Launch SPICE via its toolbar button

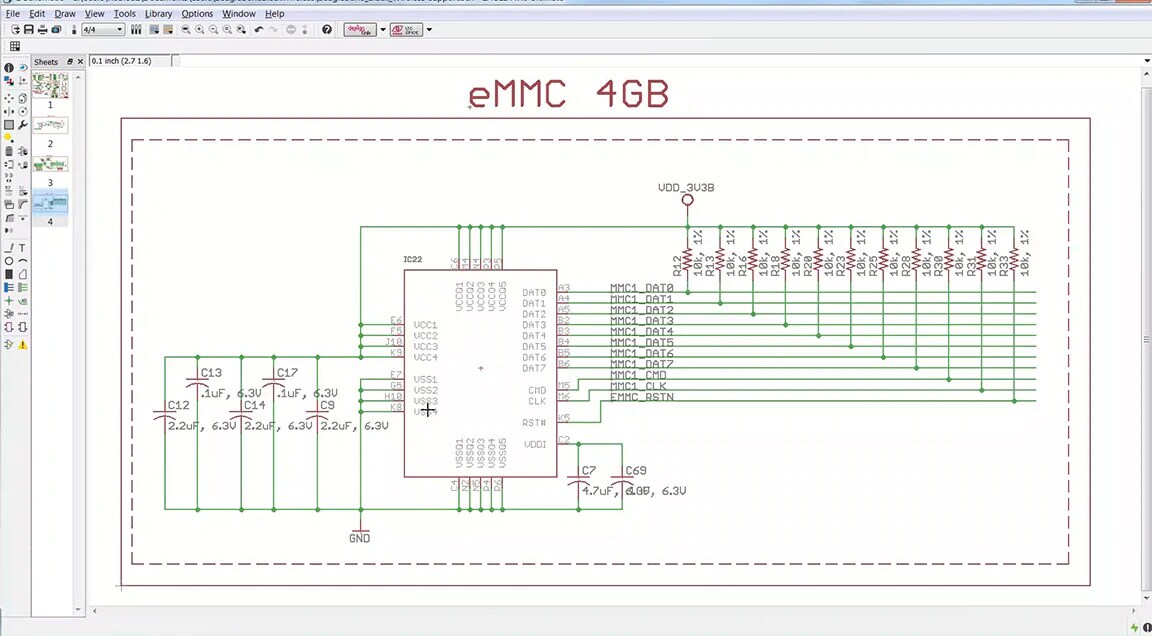pyautogui.click(x=404, y=29)
